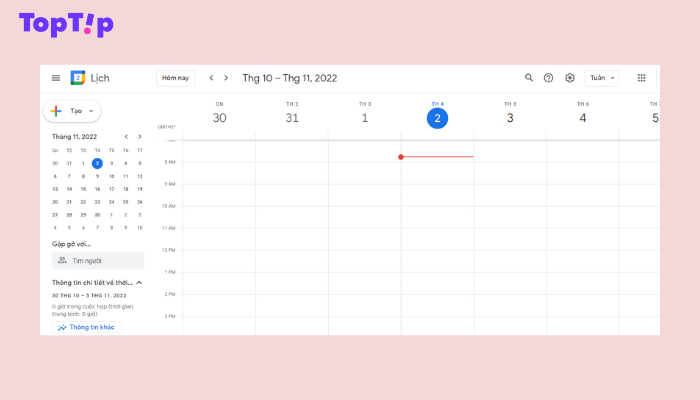Image resolution: width=700 pixels, height=400 pixels.
Task: Expand the Tạo create dropdown
Action: (91, 111)
